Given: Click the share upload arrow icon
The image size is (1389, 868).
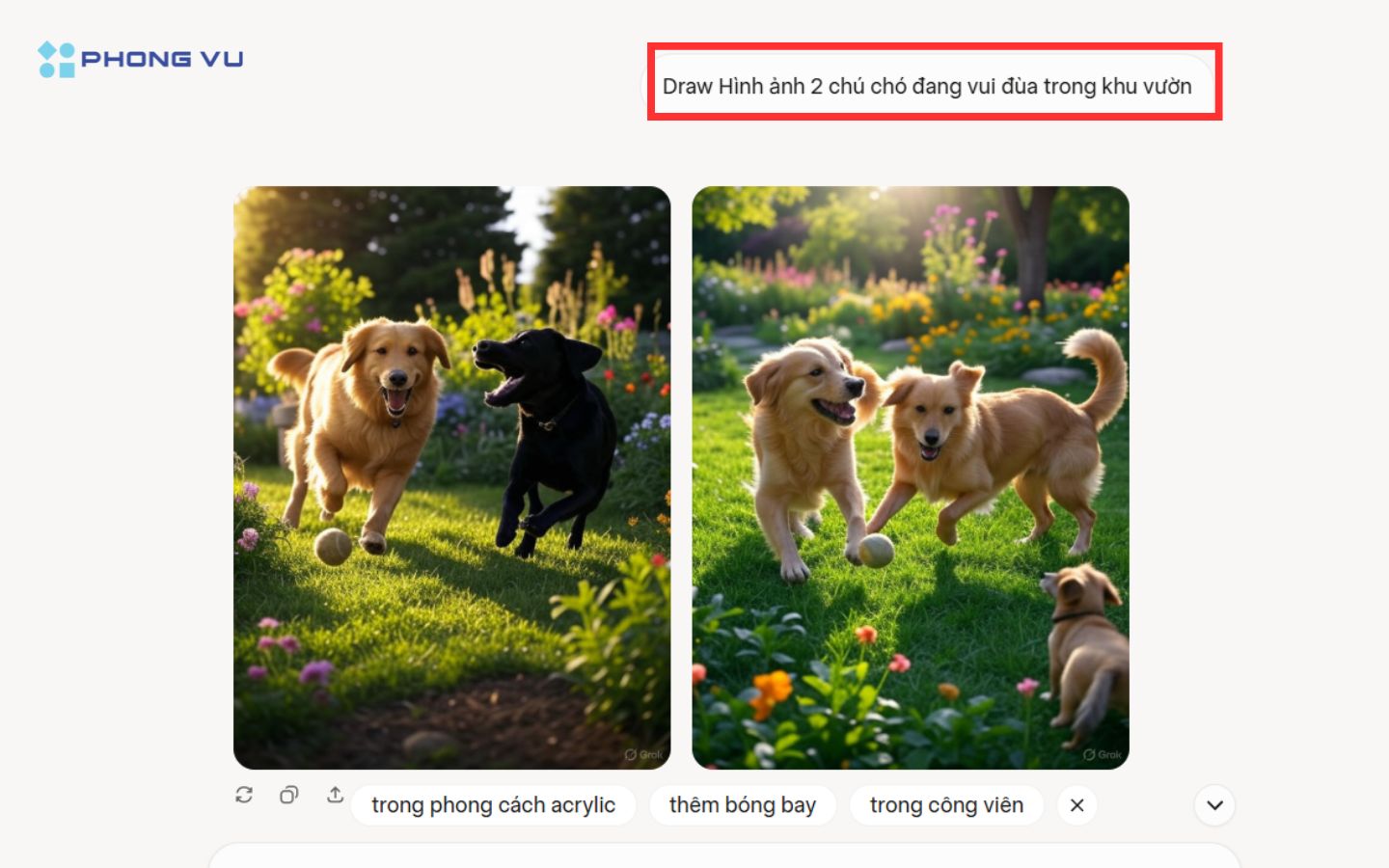Looking at the screenshot, I should pyautogui.click(x=335, y=795).
